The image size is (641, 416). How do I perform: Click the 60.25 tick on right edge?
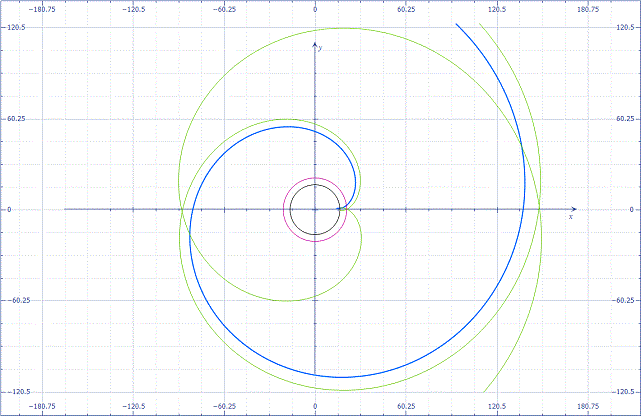coord(625,119)
